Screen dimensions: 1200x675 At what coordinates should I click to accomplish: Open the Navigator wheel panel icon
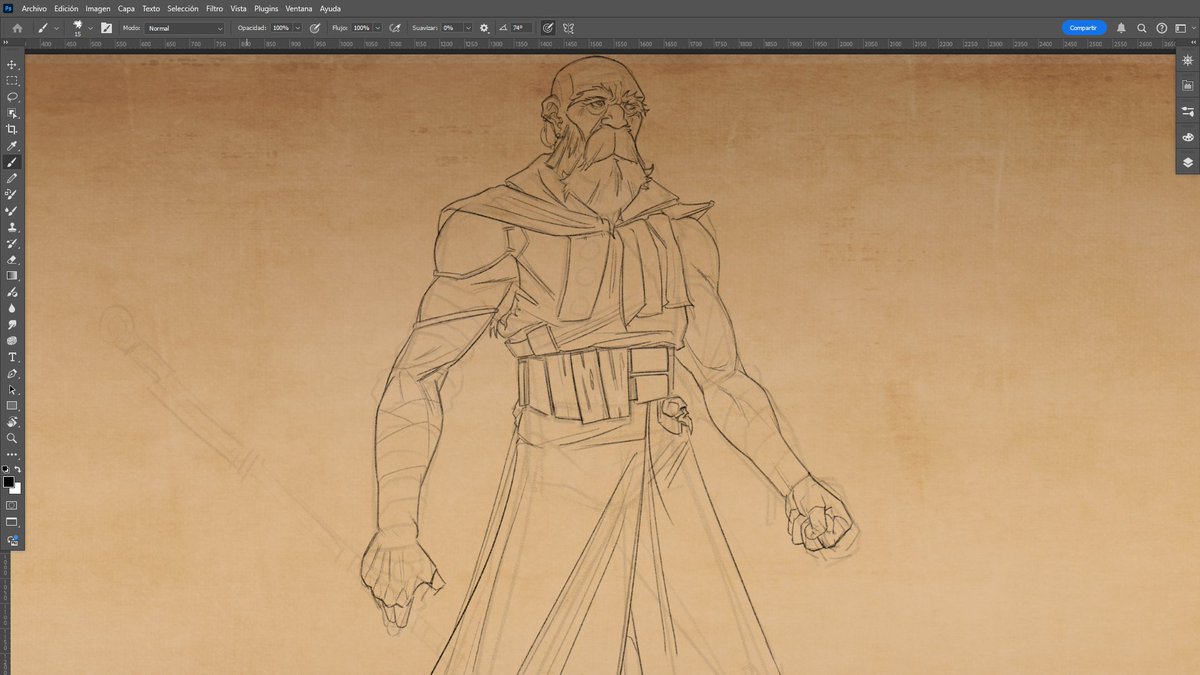(x=1187, y=61)
